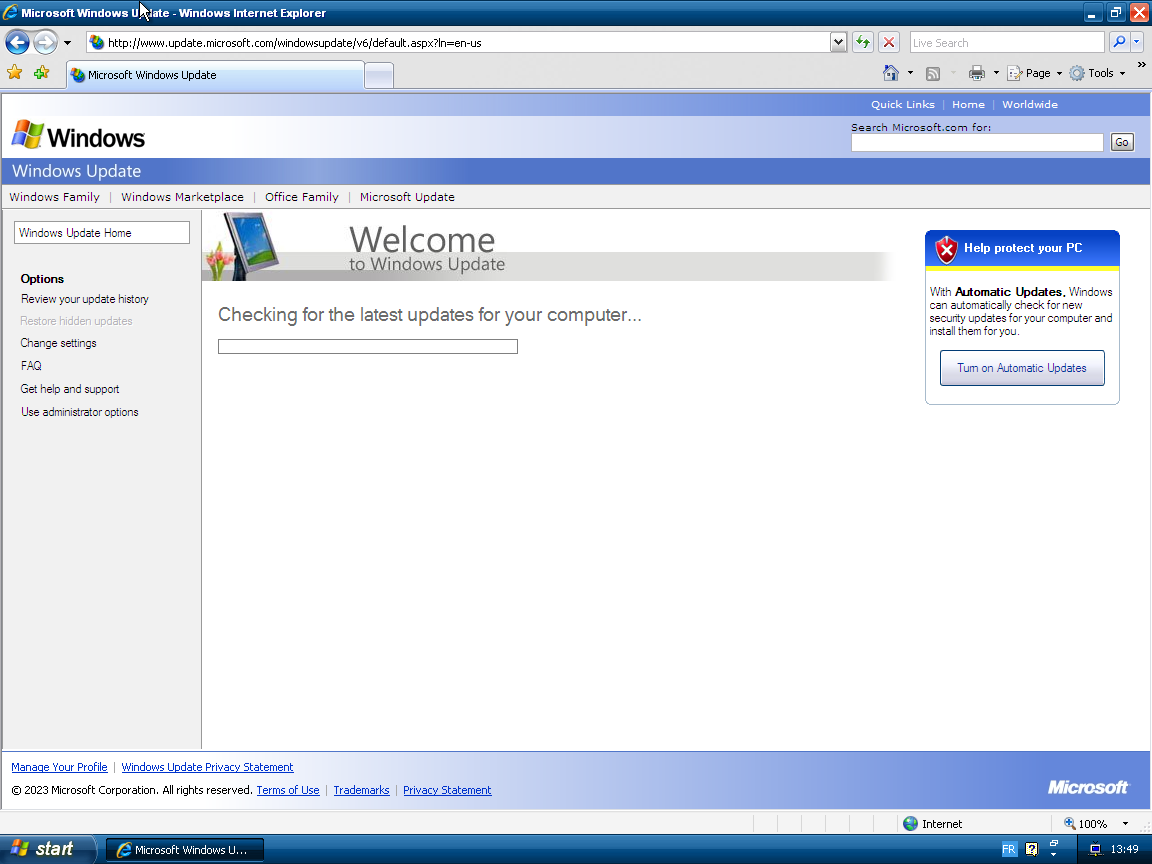Click the Microsoft logo in footer
Screen dimensions: 1152x864
(x=1087, y=788)
